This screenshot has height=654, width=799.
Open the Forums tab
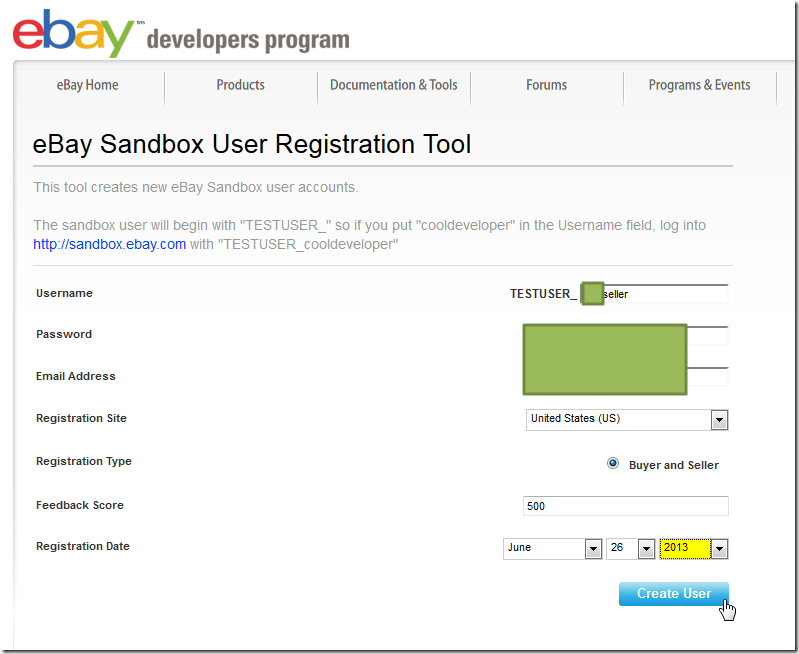pos(546,85)
